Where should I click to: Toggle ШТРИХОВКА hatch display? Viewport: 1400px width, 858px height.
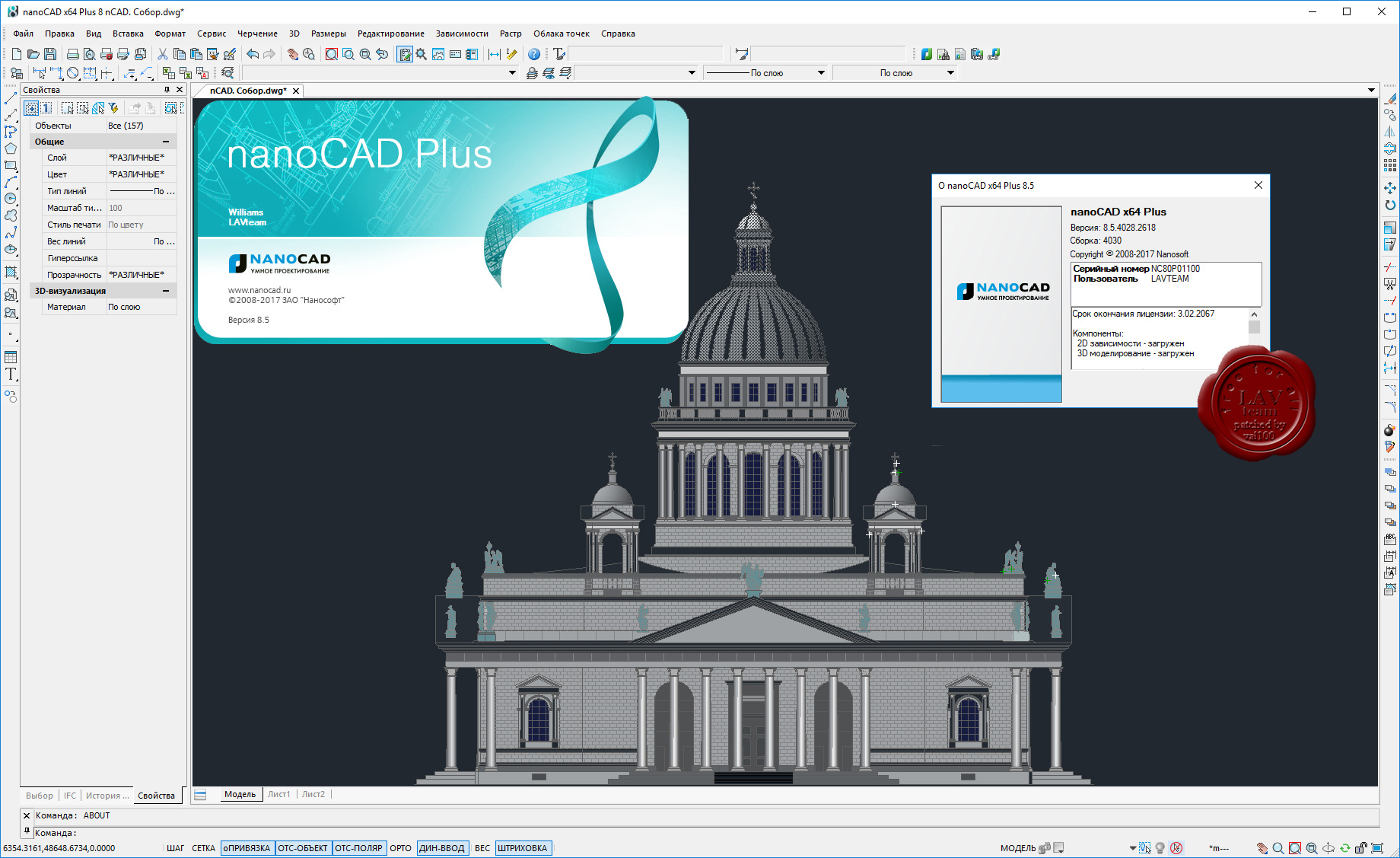tap(522, 848)
